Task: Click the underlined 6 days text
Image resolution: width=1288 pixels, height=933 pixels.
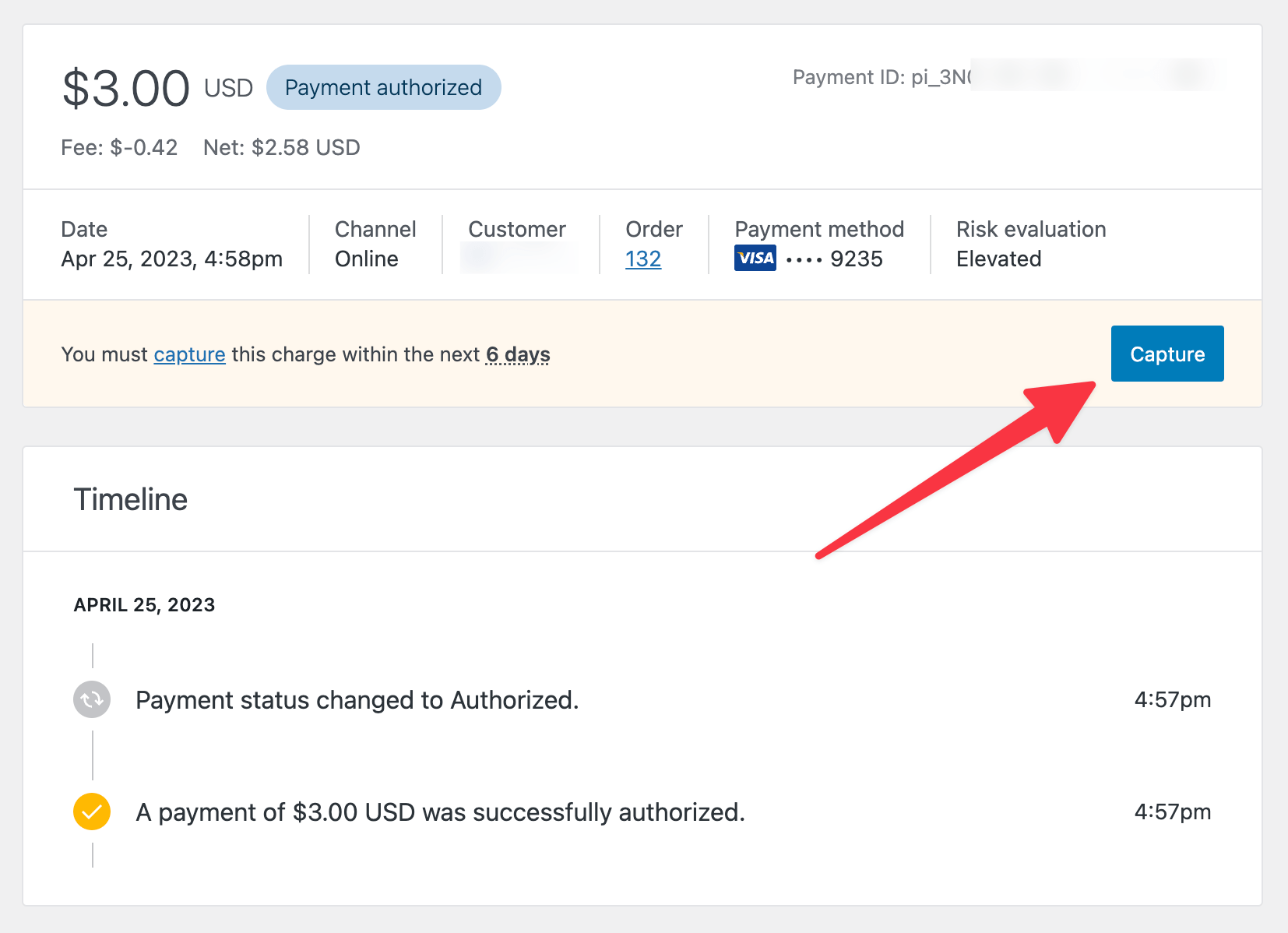Action: pos(517,354)
